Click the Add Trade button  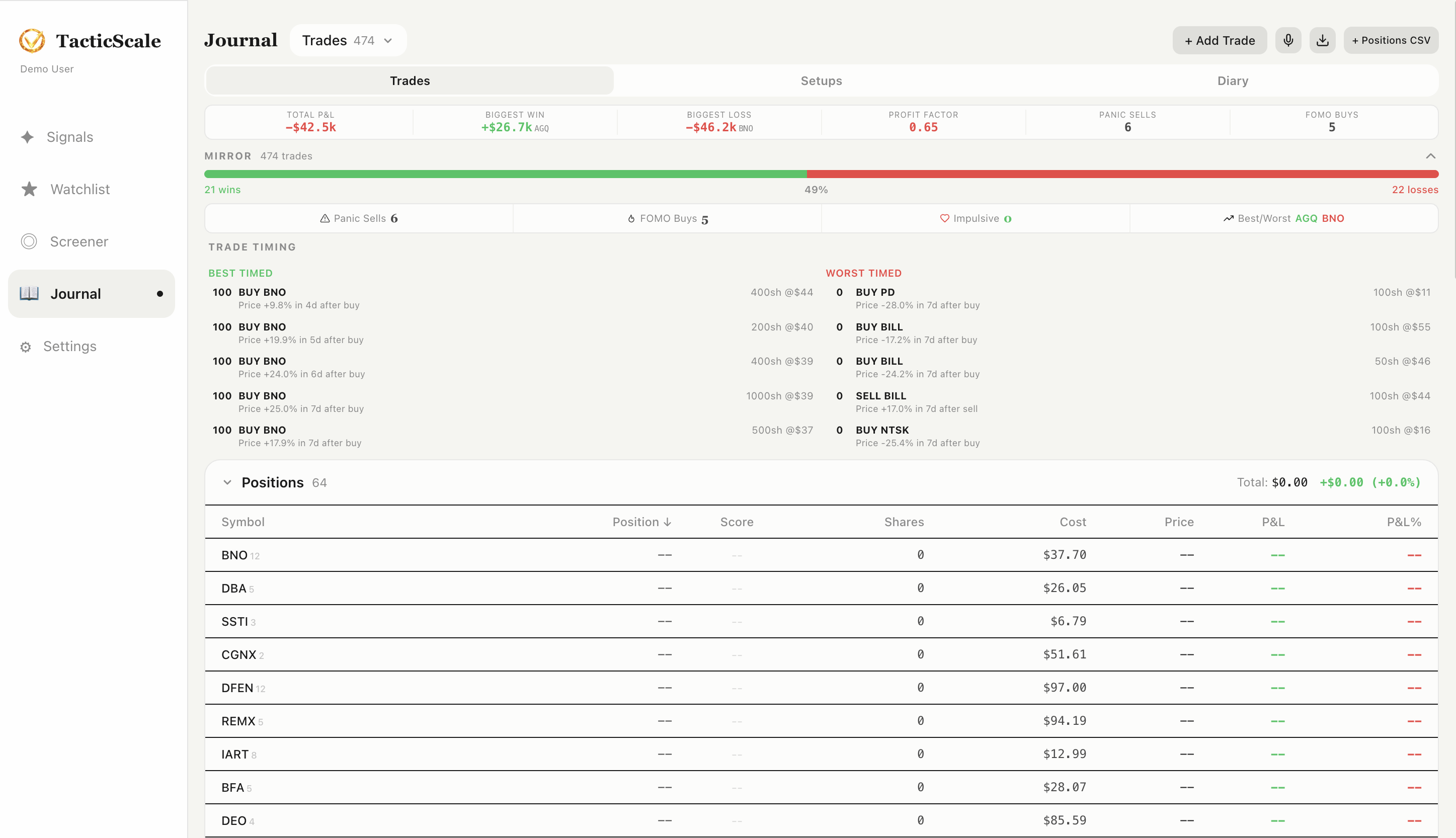click(x=1220, y=40)
